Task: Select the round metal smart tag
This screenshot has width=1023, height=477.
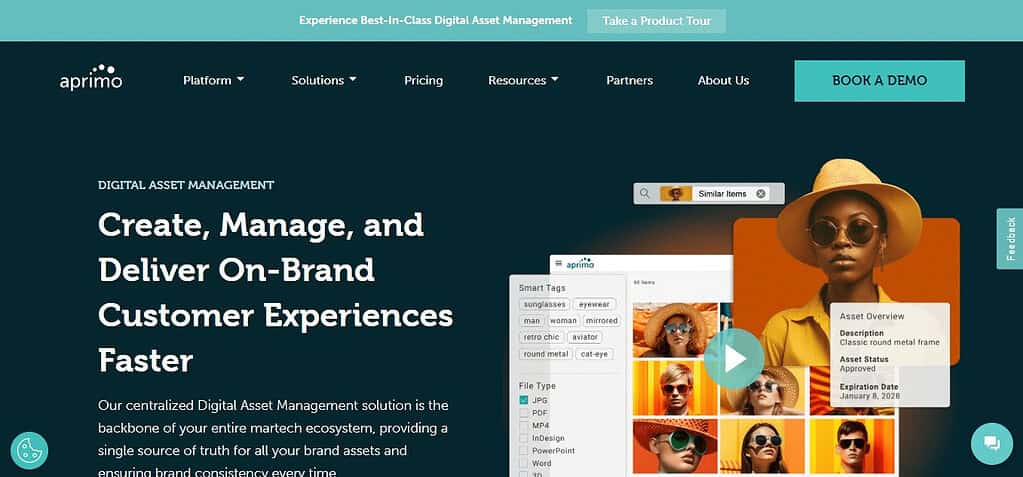Action: 546,354
